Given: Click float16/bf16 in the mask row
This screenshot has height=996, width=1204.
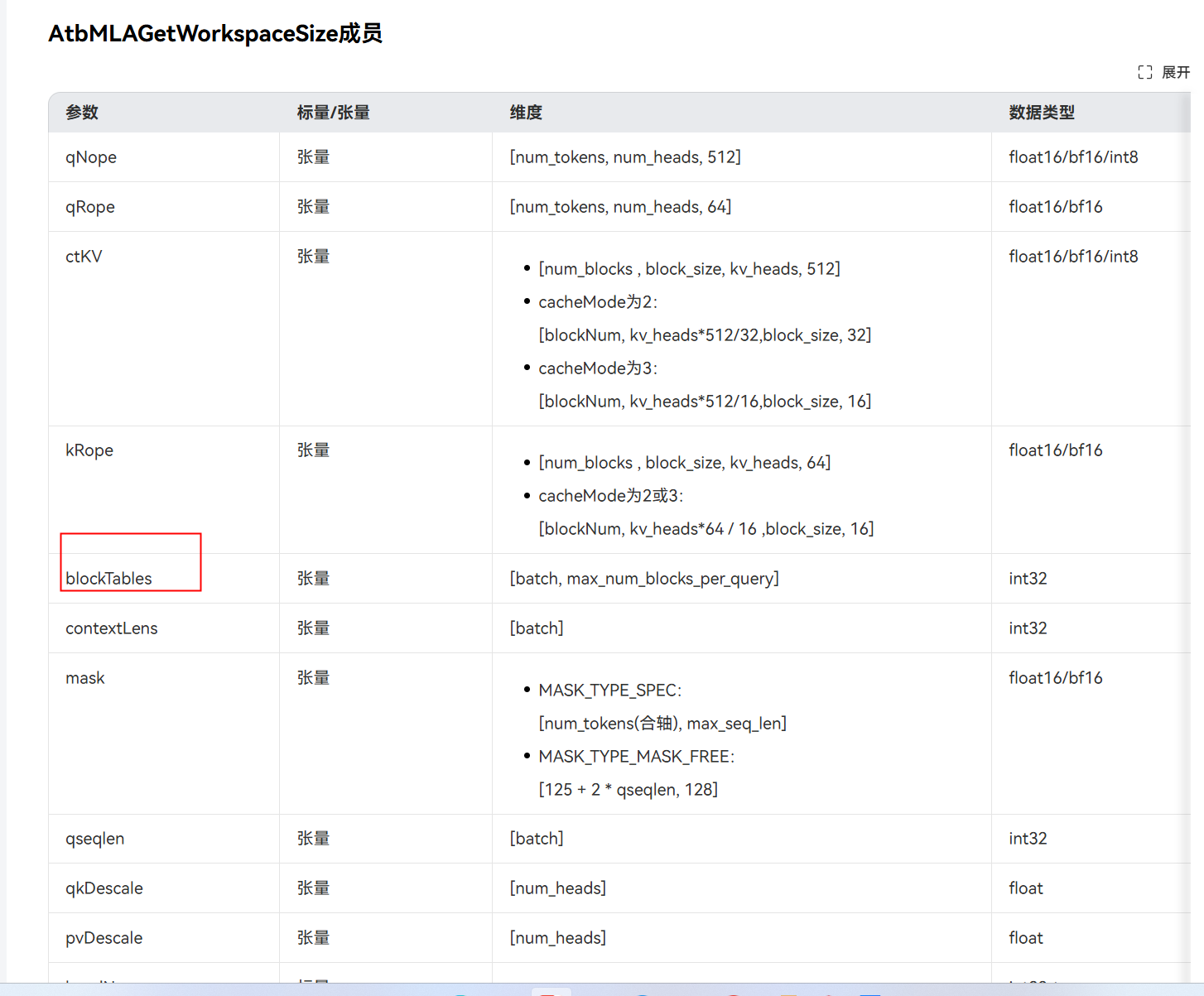Looking at the screenshot, I should (x=1056, y=678).
